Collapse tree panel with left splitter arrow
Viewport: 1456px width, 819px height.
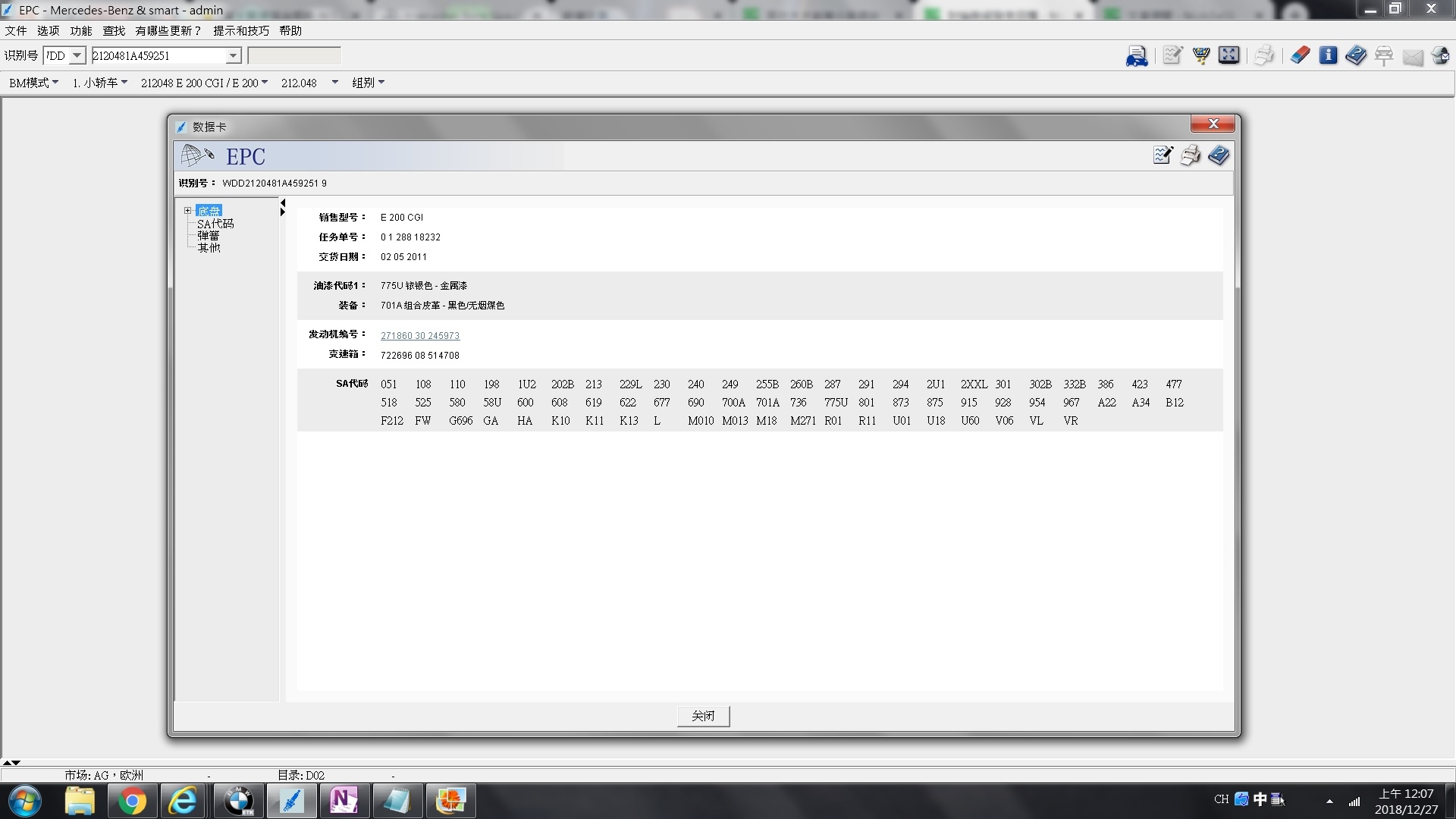point(283,202)
